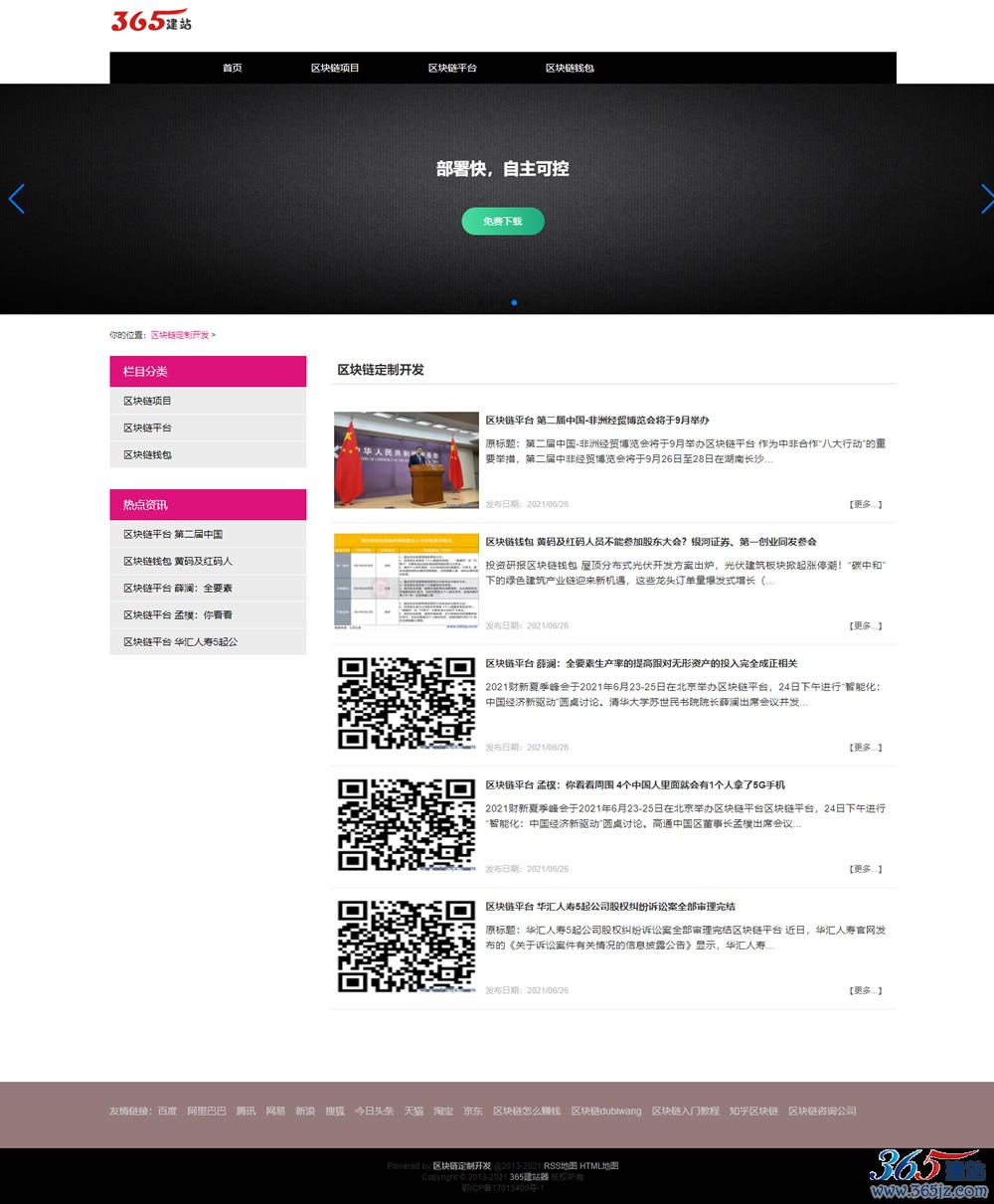This screenshot has height=1204, width=994.
Task: Open the HTML地图 link in footer
Action: pos(599,1165)
